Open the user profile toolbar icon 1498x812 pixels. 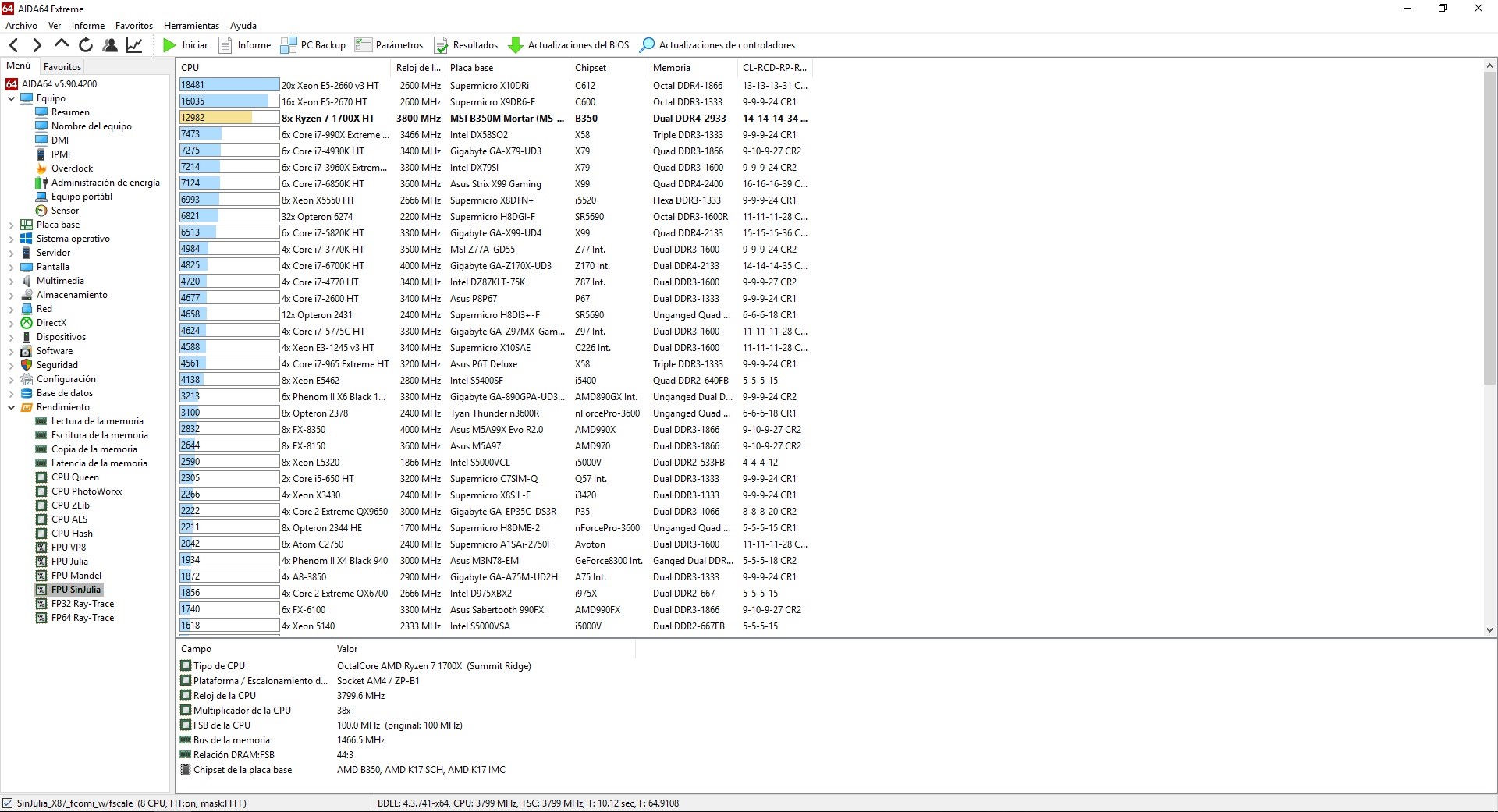110,45
